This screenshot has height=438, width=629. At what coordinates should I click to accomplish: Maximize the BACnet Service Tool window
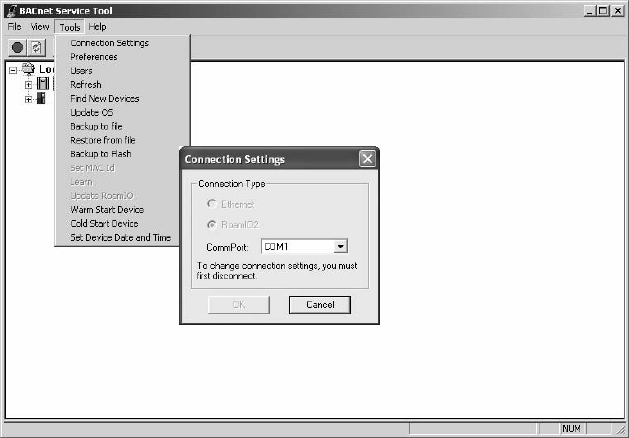tap(603, 11)
